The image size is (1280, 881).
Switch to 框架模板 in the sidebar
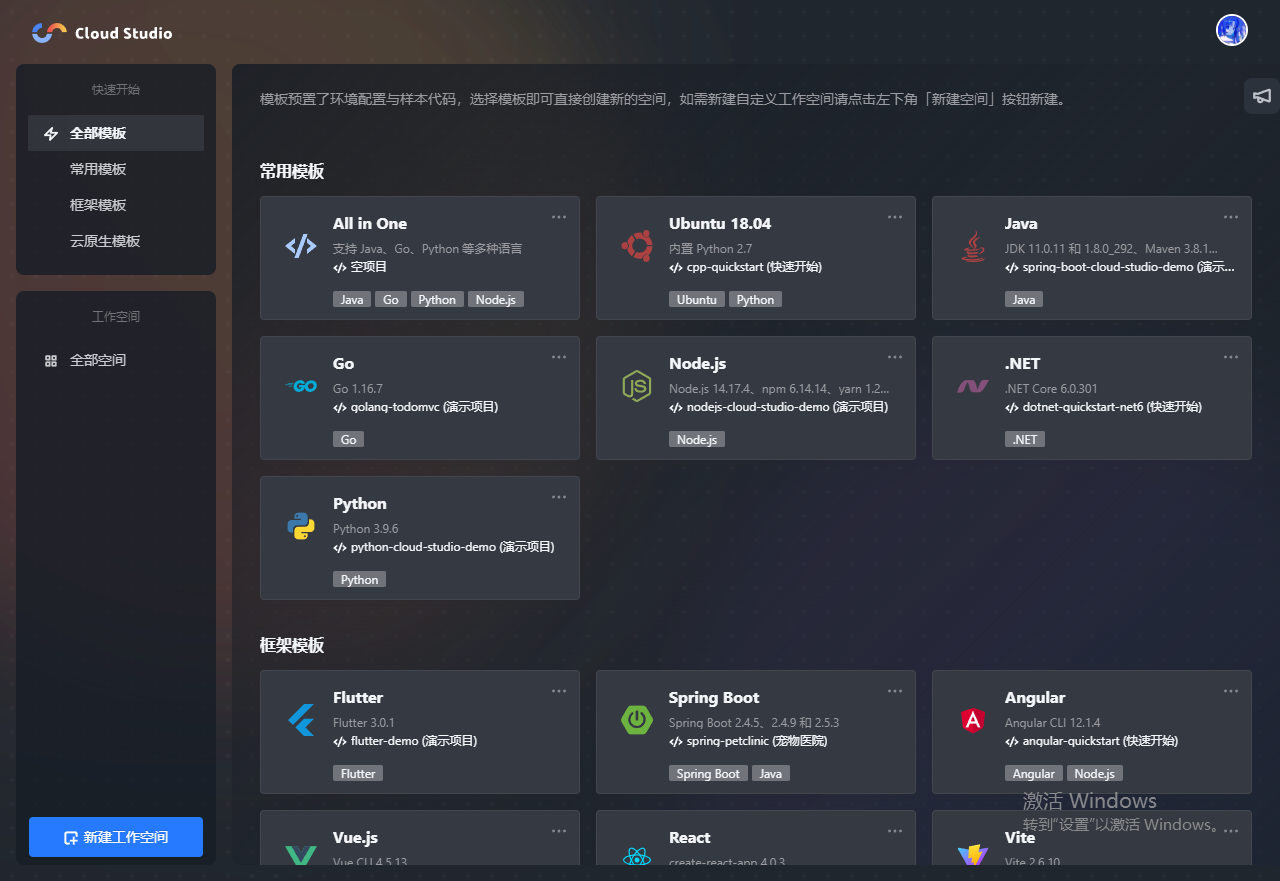point(98,205)
